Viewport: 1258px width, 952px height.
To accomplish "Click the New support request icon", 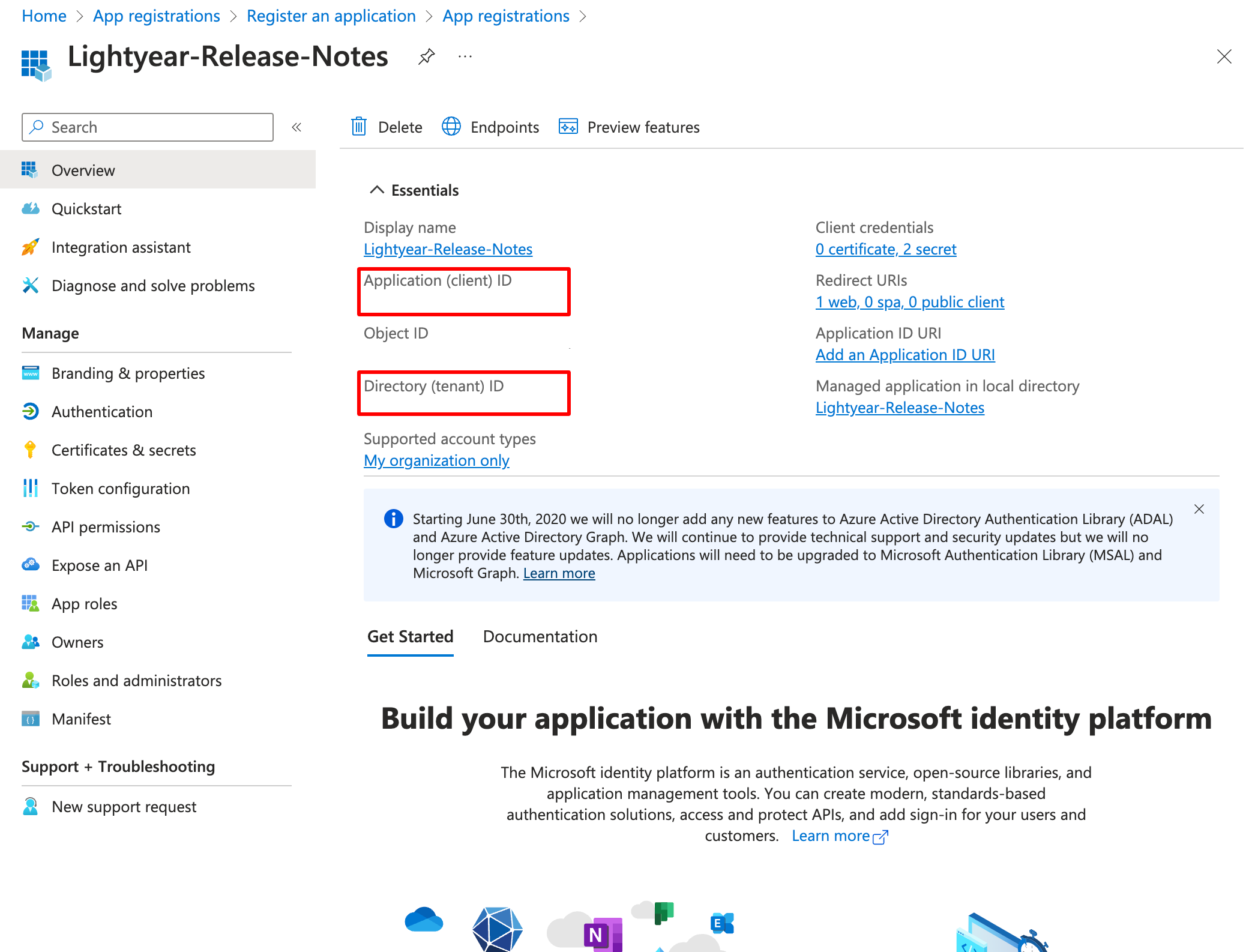I will coord(30,806).
